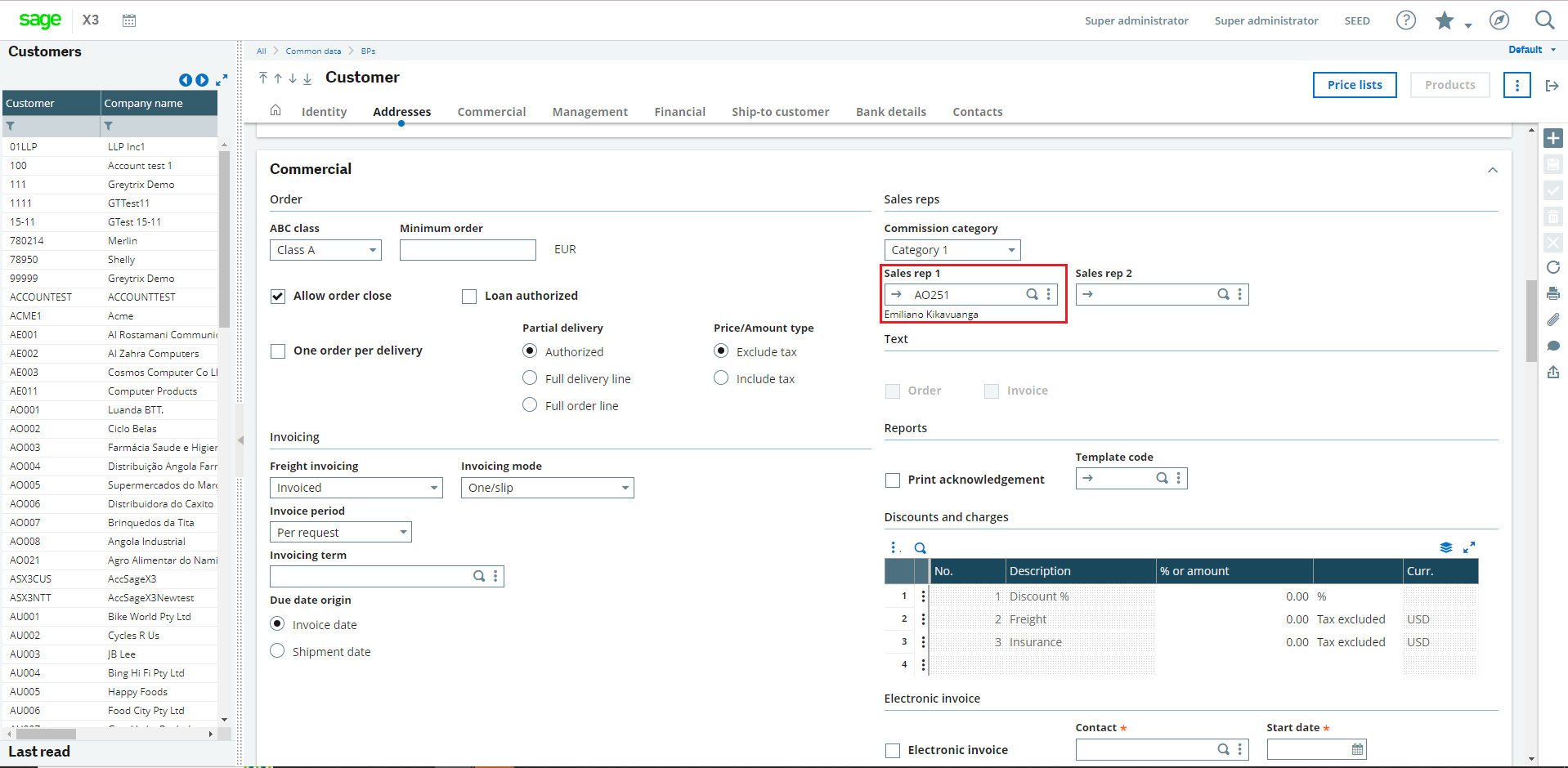
Task: Click the print icon in right sidebar
Action: [x=1553, y=293]
